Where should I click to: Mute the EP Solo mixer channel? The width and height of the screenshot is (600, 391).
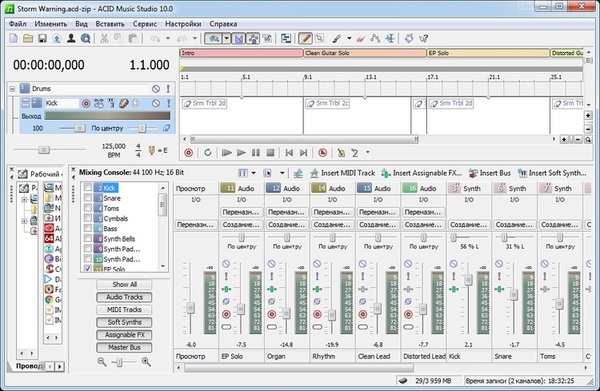point(226,264)
